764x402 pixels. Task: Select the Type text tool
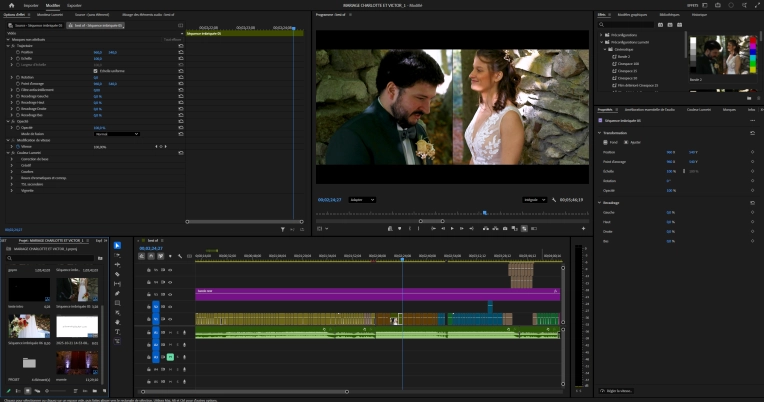pos(117,332)
